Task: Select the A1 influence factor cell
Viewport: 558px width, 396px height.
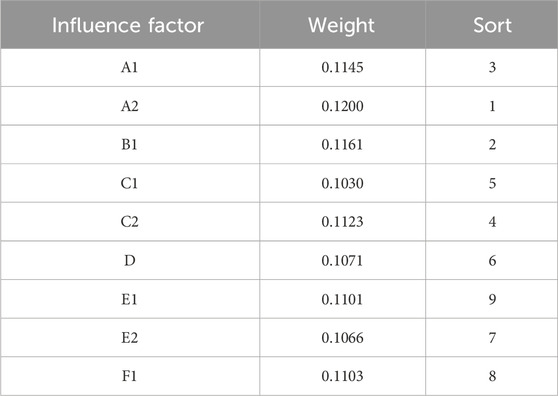Action: tap(130, 67)
